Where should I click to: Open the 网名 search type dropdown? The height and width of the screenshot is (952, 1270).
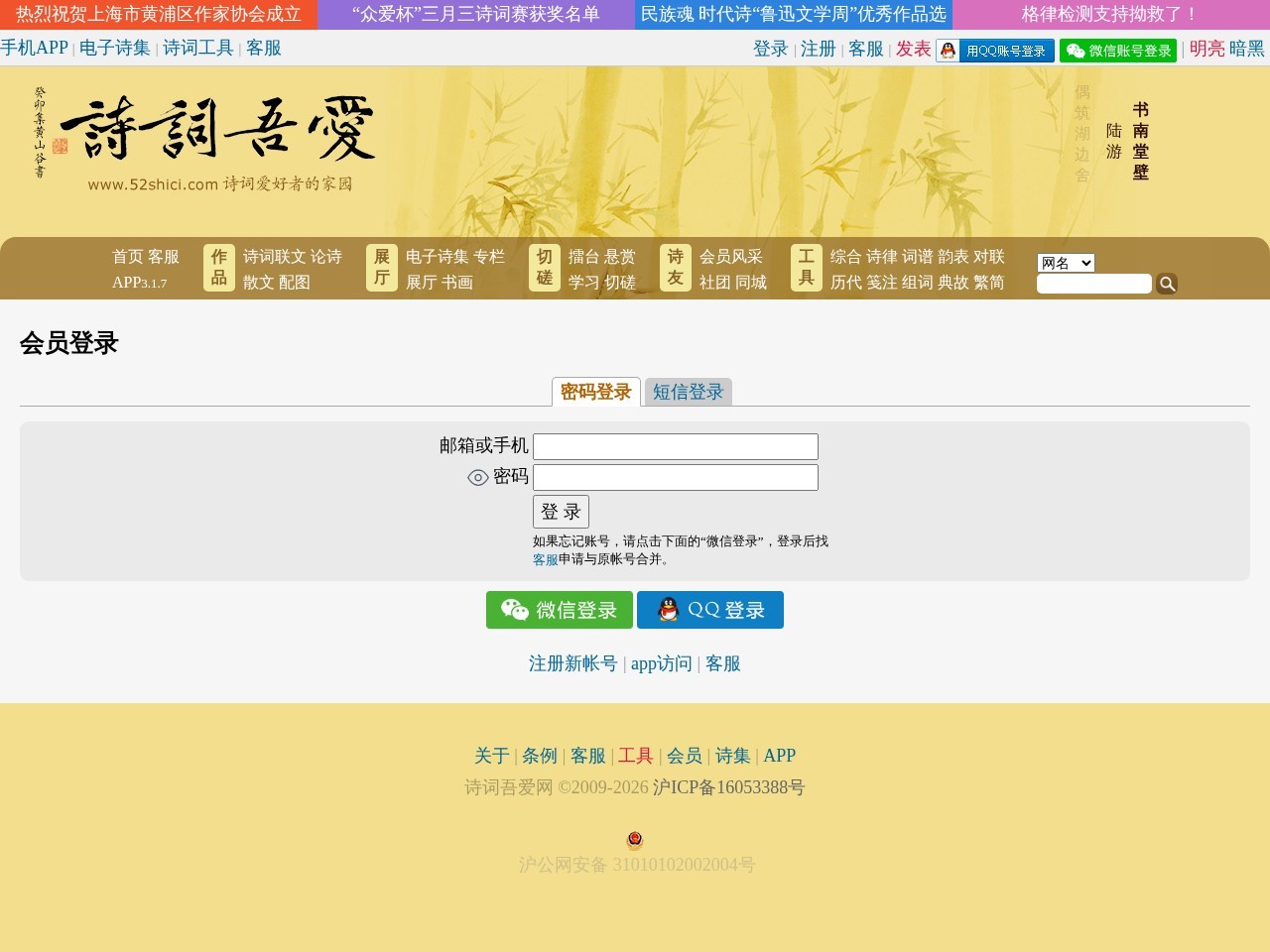click(1066, 263)
